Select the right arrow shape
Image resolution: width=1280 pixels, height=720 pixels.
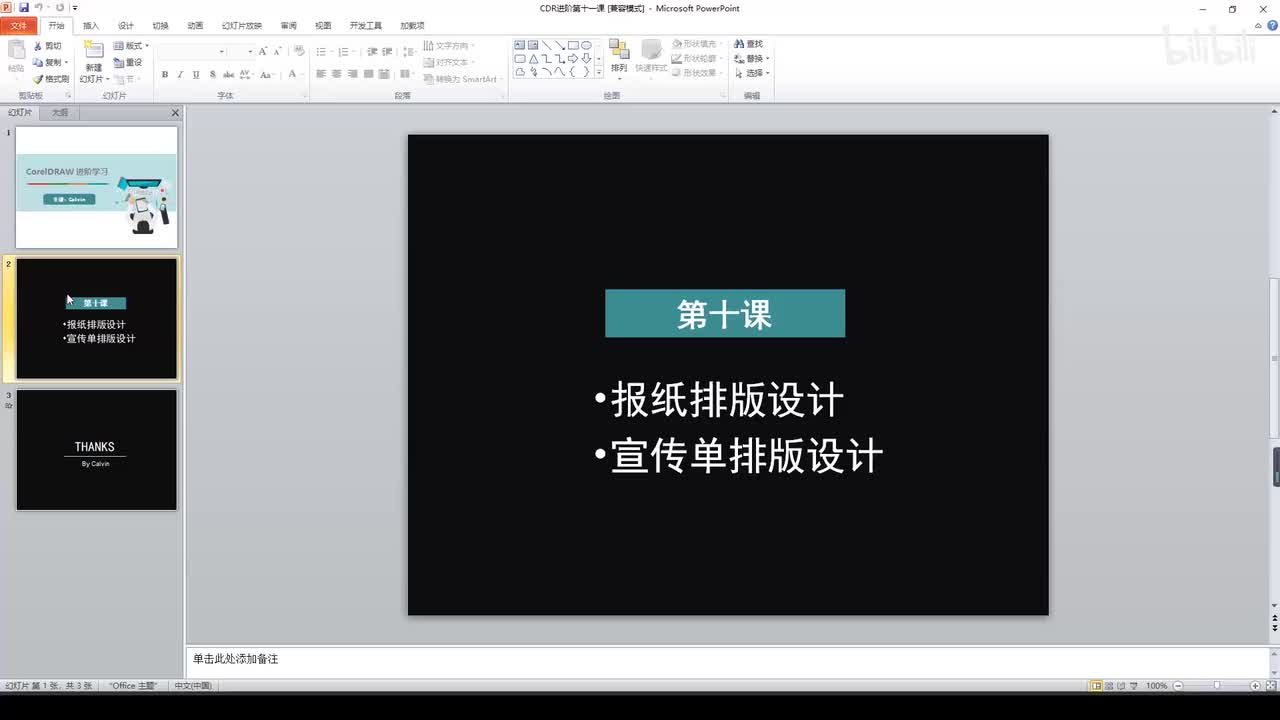click(x=573, y=59)
